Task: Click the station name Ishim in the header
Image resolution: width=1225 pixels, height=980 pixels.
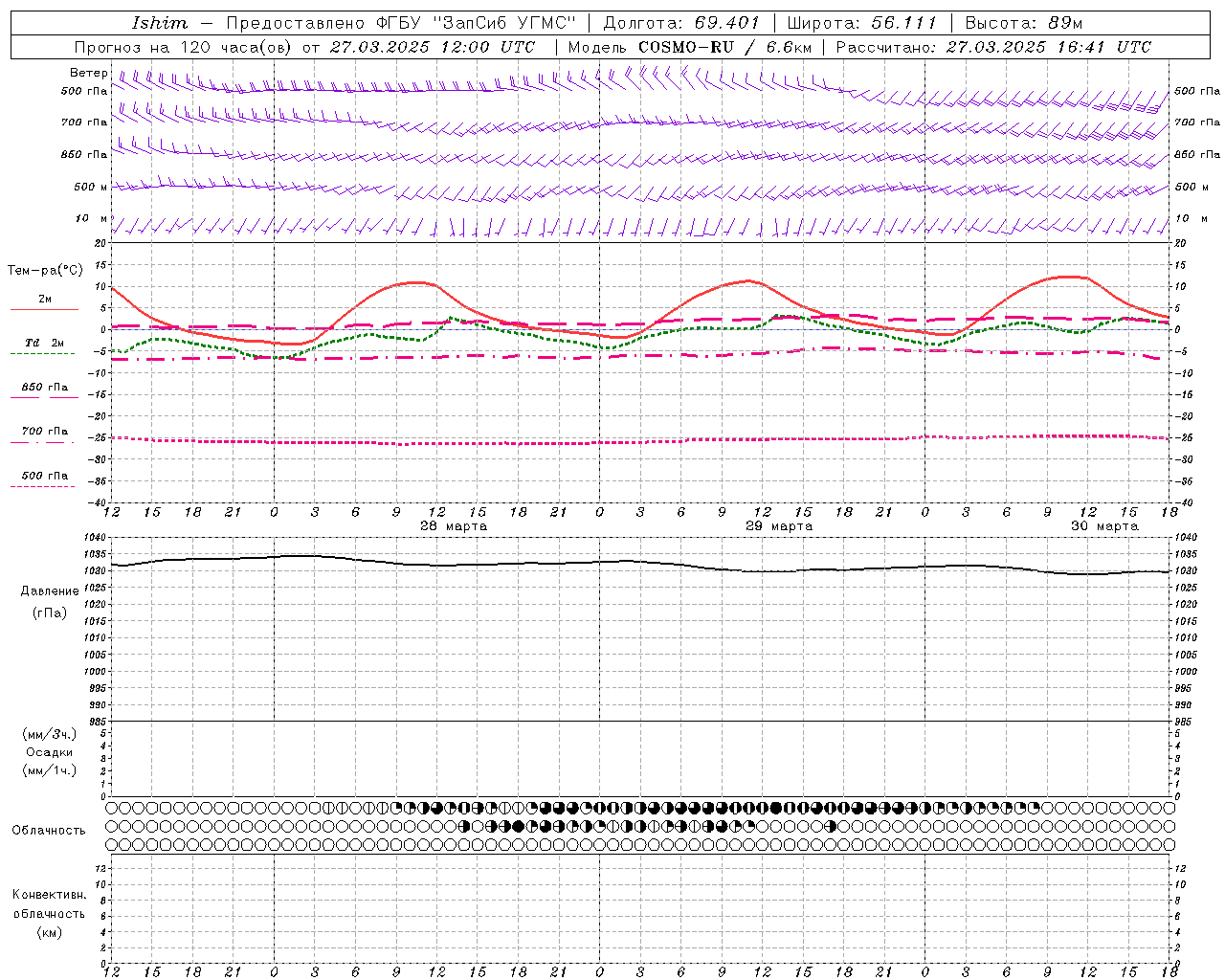Action: coord(160,23)
